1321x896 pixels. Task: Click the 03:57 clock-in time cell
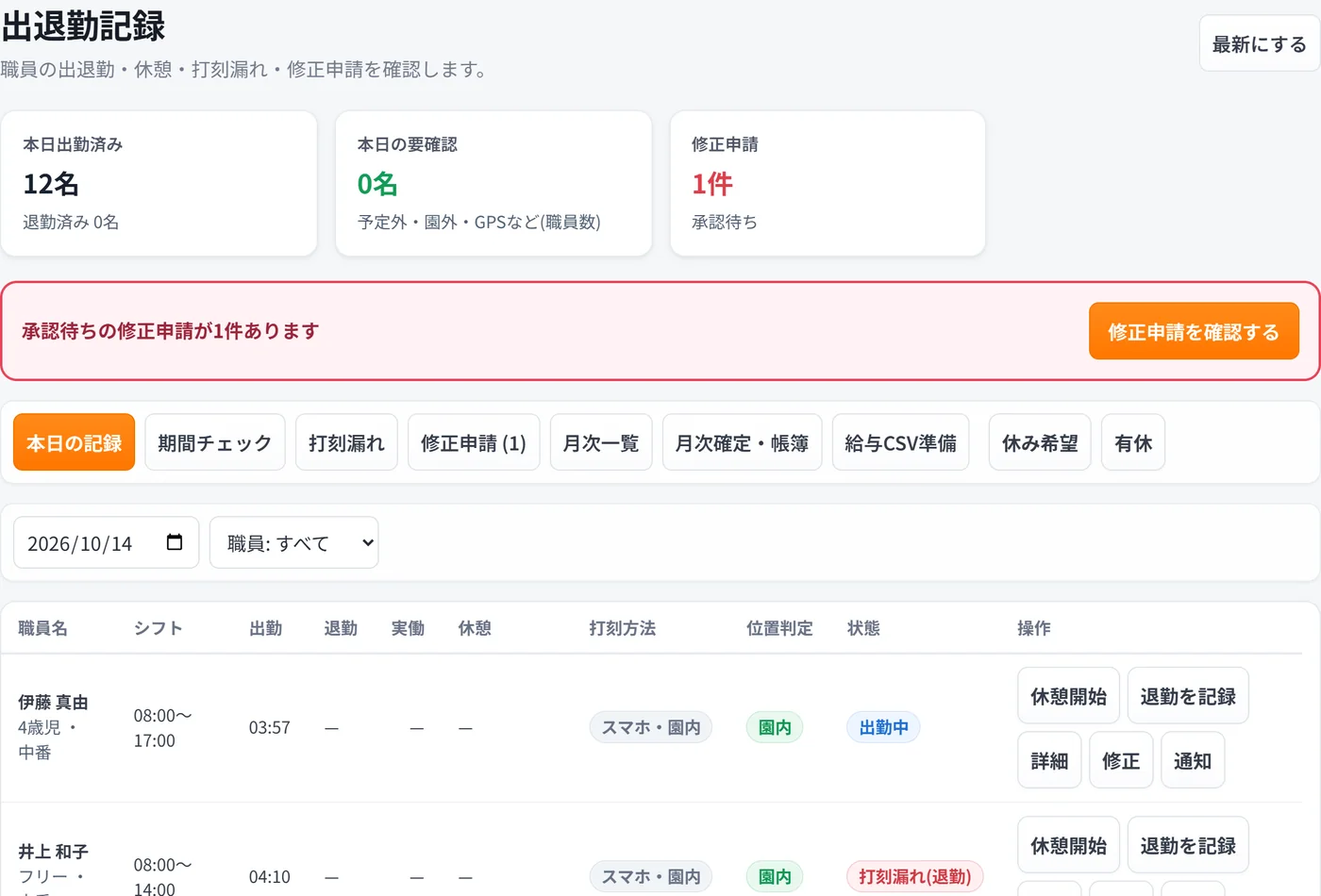coord(270,727)
